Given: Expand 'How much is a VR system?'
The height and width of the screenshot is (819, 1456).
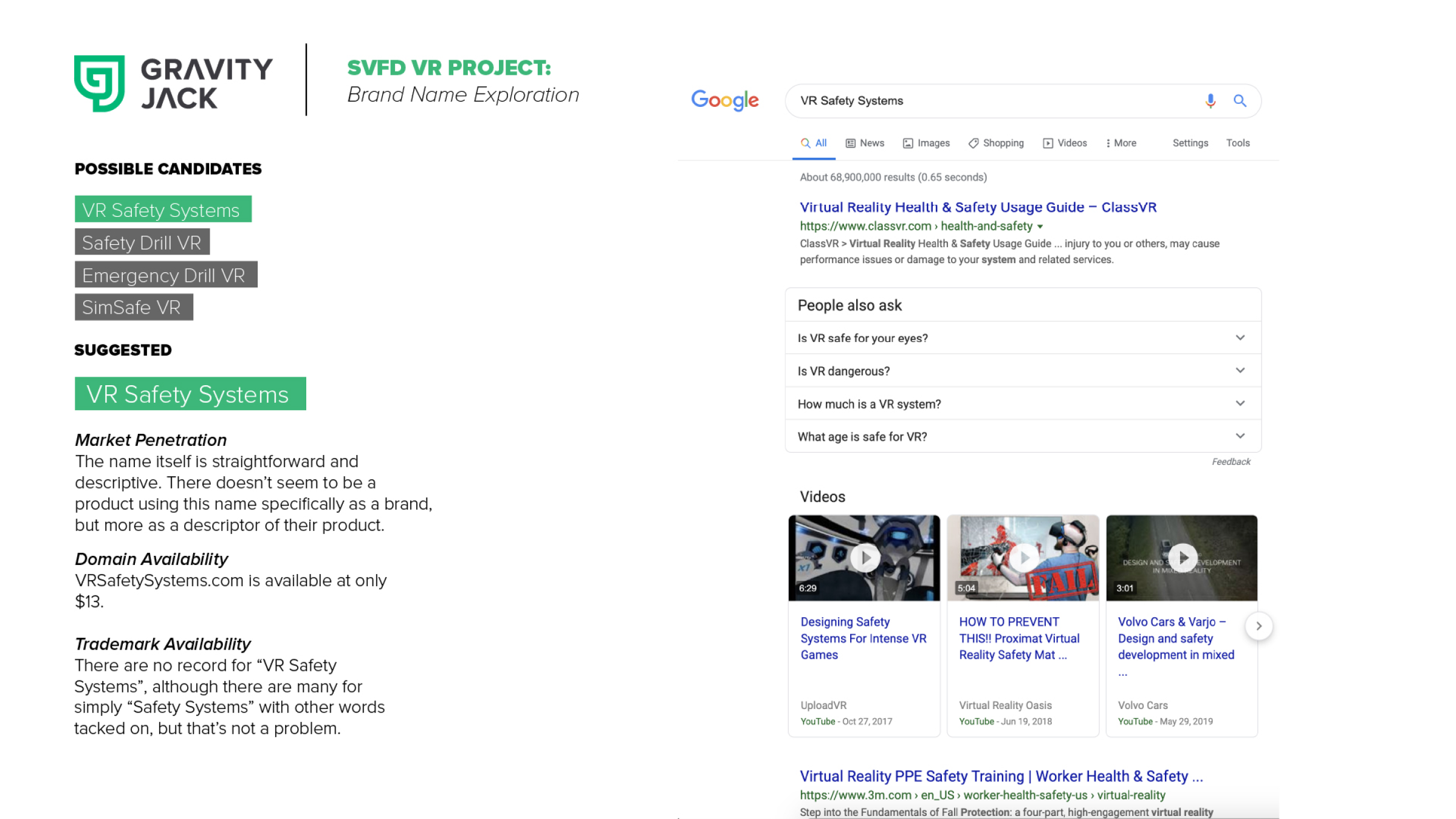Looking at the screenshot, I should coord(1023,403).
